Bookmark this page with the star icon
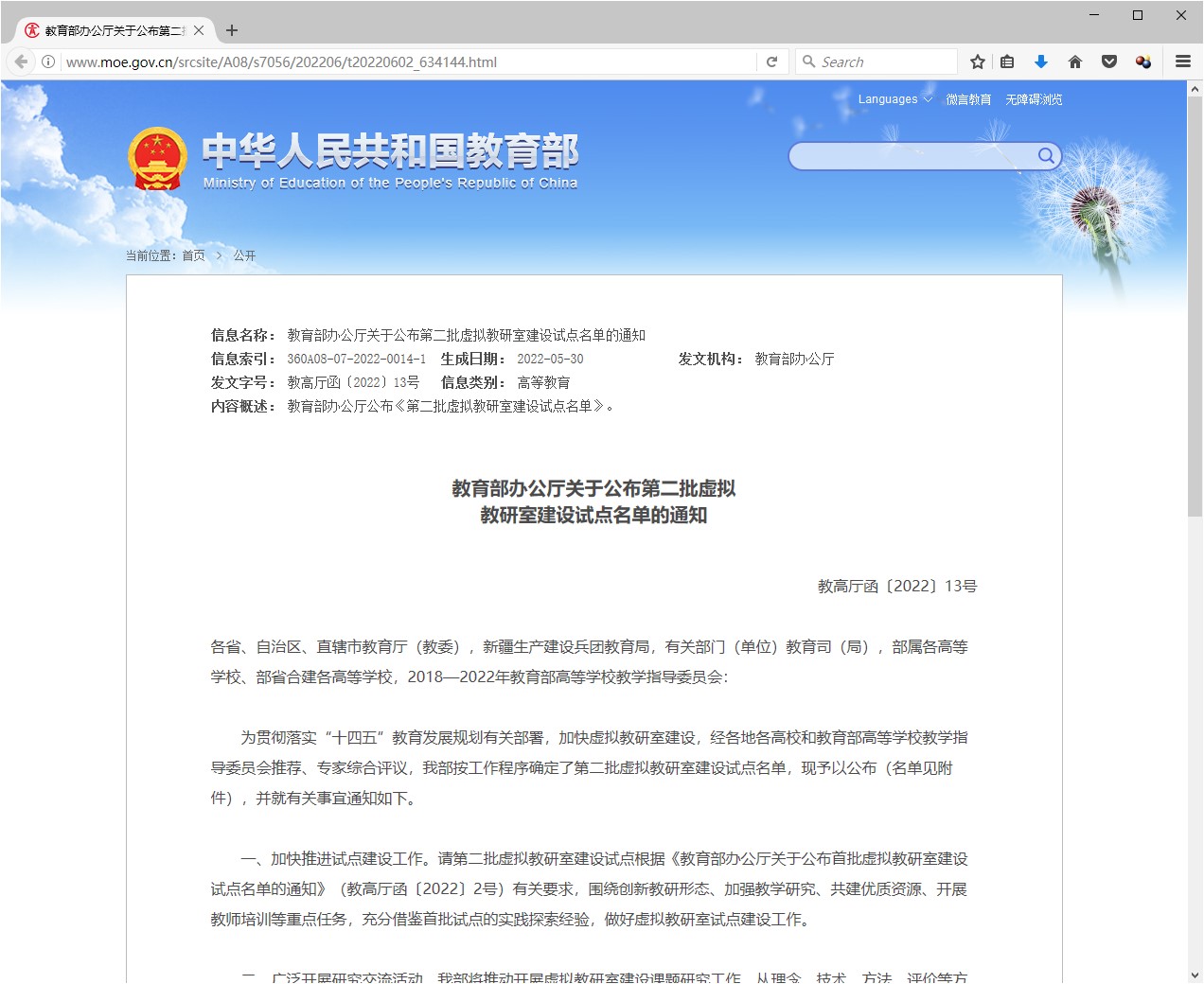 tap(978, 61)
